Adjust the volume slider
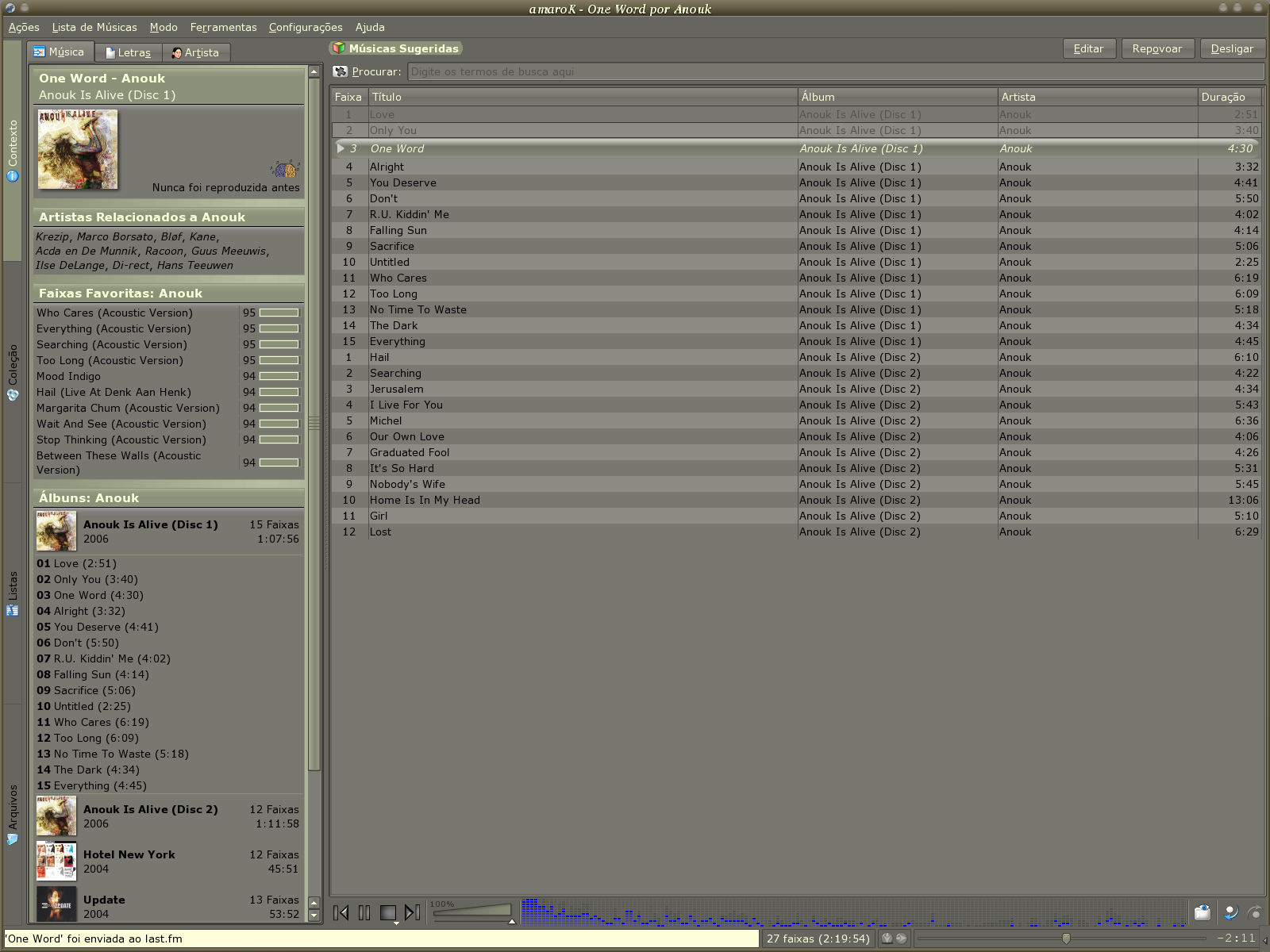 pos(472,912)
